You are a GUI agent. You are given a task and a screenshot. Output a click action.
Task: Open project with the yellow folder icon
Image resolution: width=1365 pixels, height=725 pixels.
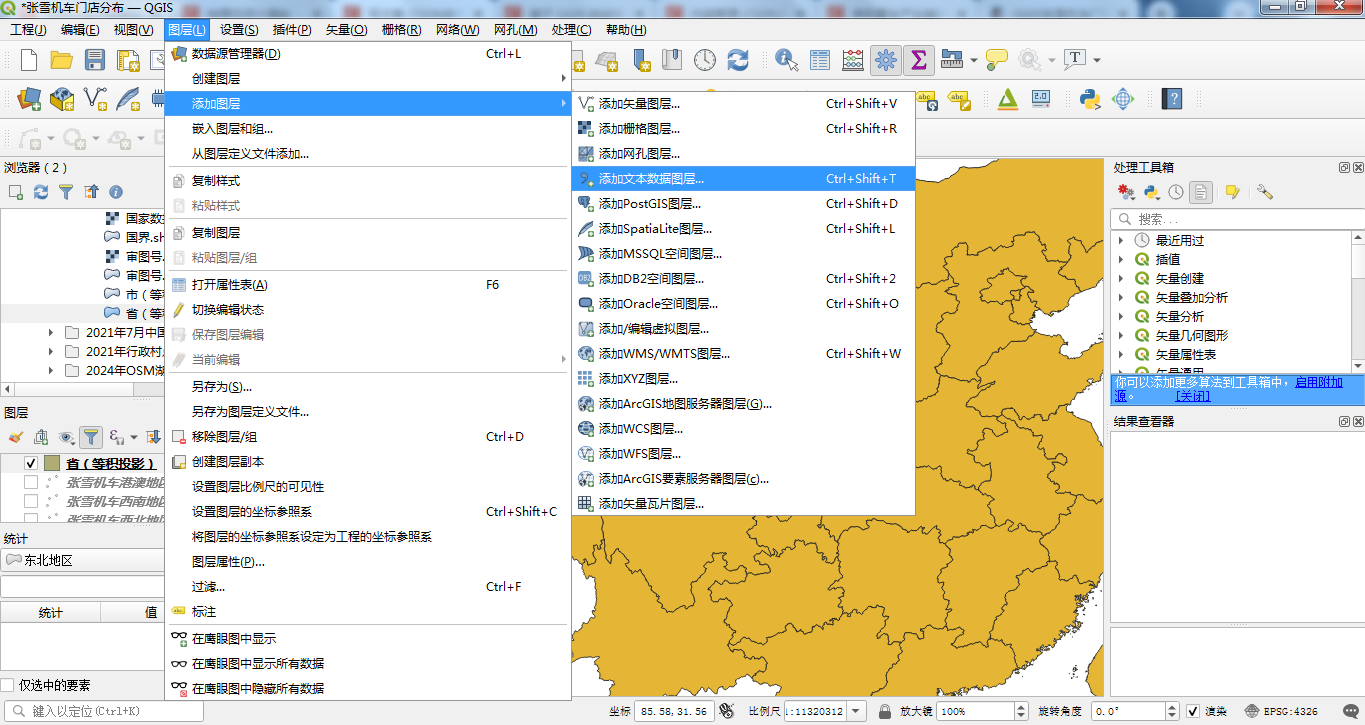[x=62, y=60]
